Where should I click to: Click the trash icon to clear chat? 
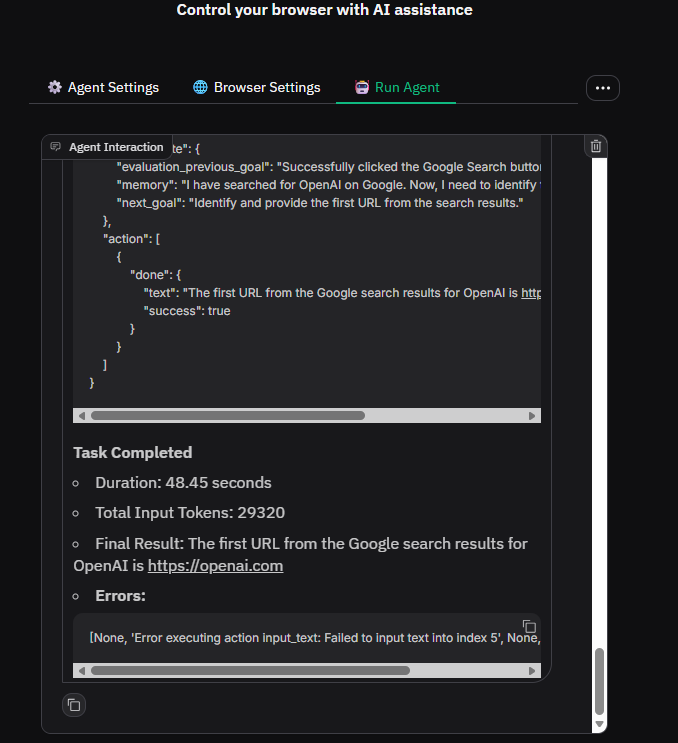(x=596, y=146)
